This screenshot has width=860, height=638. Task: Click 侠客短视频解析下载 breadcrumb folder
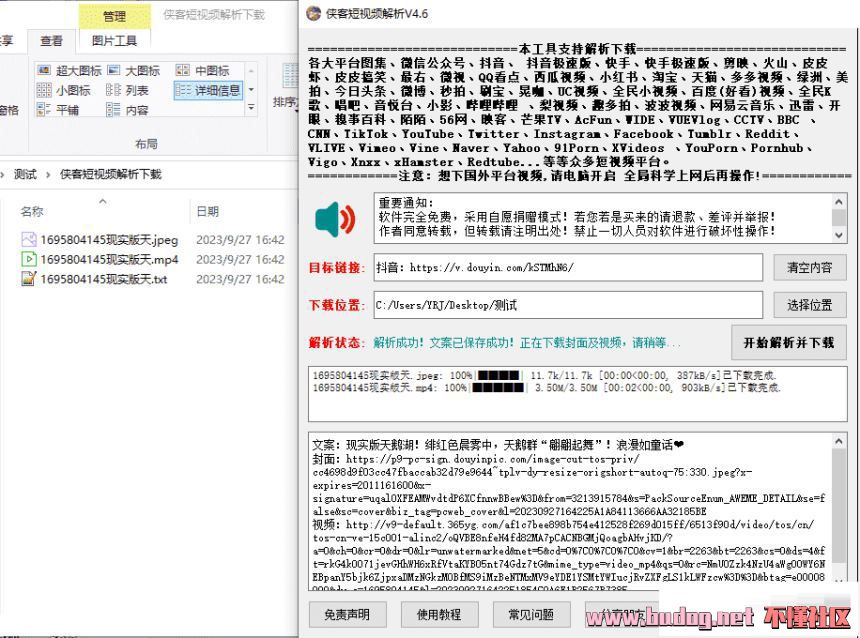(110, 174)
